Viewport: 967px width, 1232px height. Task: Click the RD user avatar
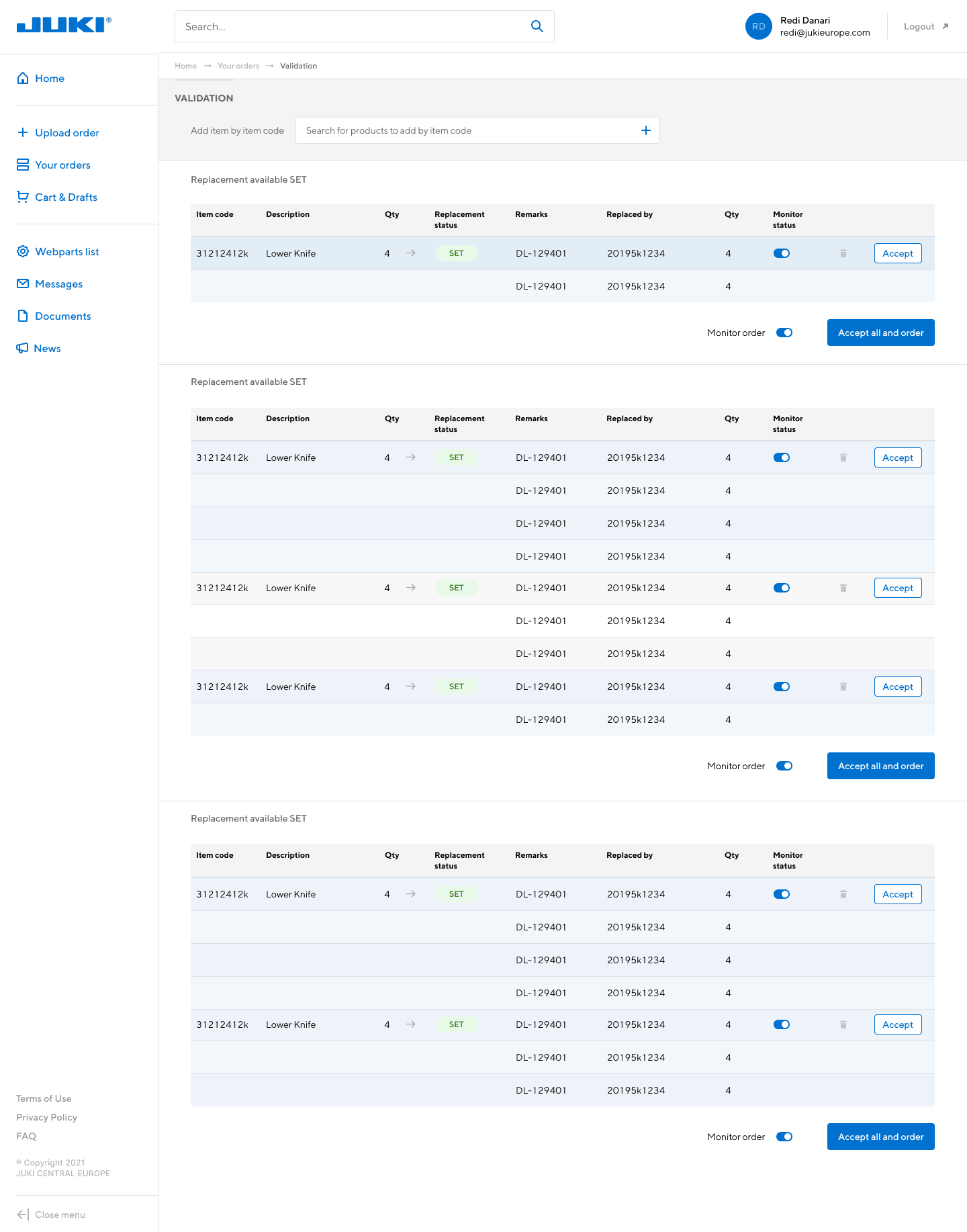pos(759,26)
